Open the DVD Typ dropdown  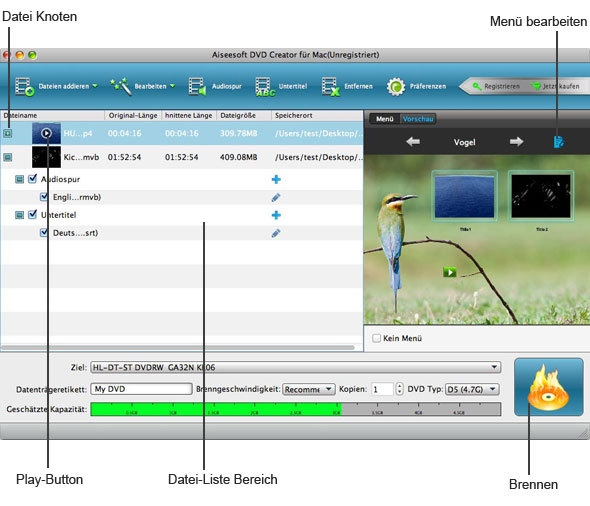click(x=472, y=389)
